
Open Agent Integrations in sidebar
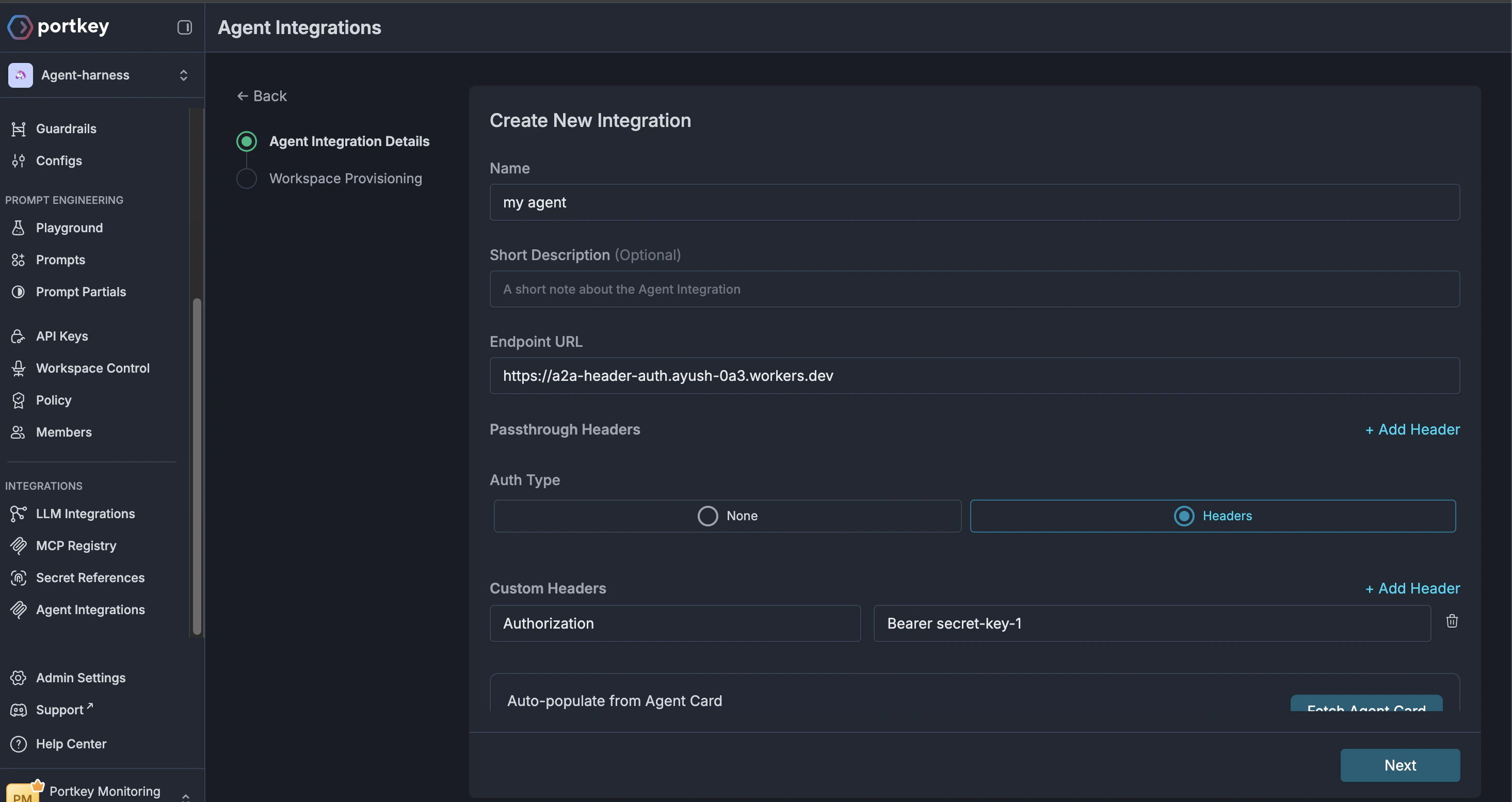pyautogui.click(x=90, y=609)
